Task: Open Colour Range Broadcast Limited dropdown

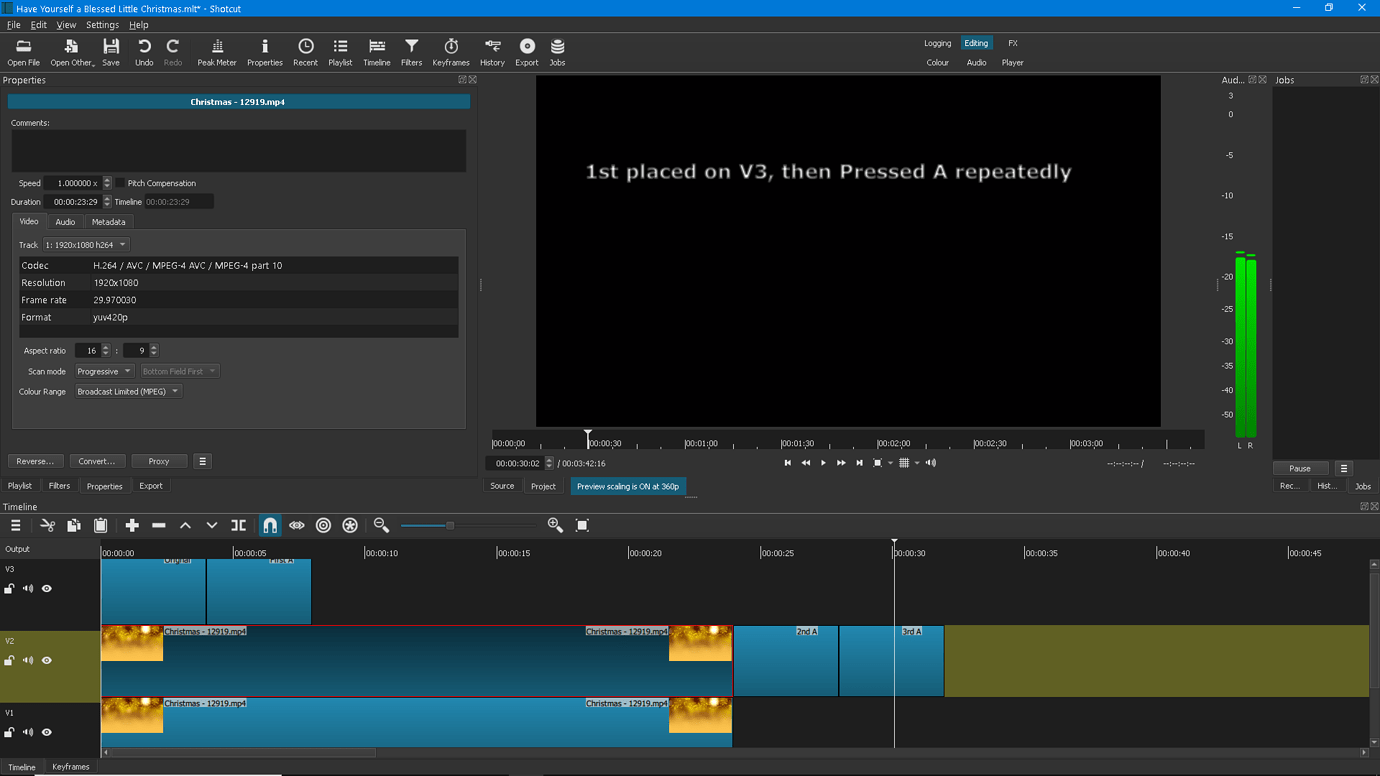Action: tap(128, 392)
